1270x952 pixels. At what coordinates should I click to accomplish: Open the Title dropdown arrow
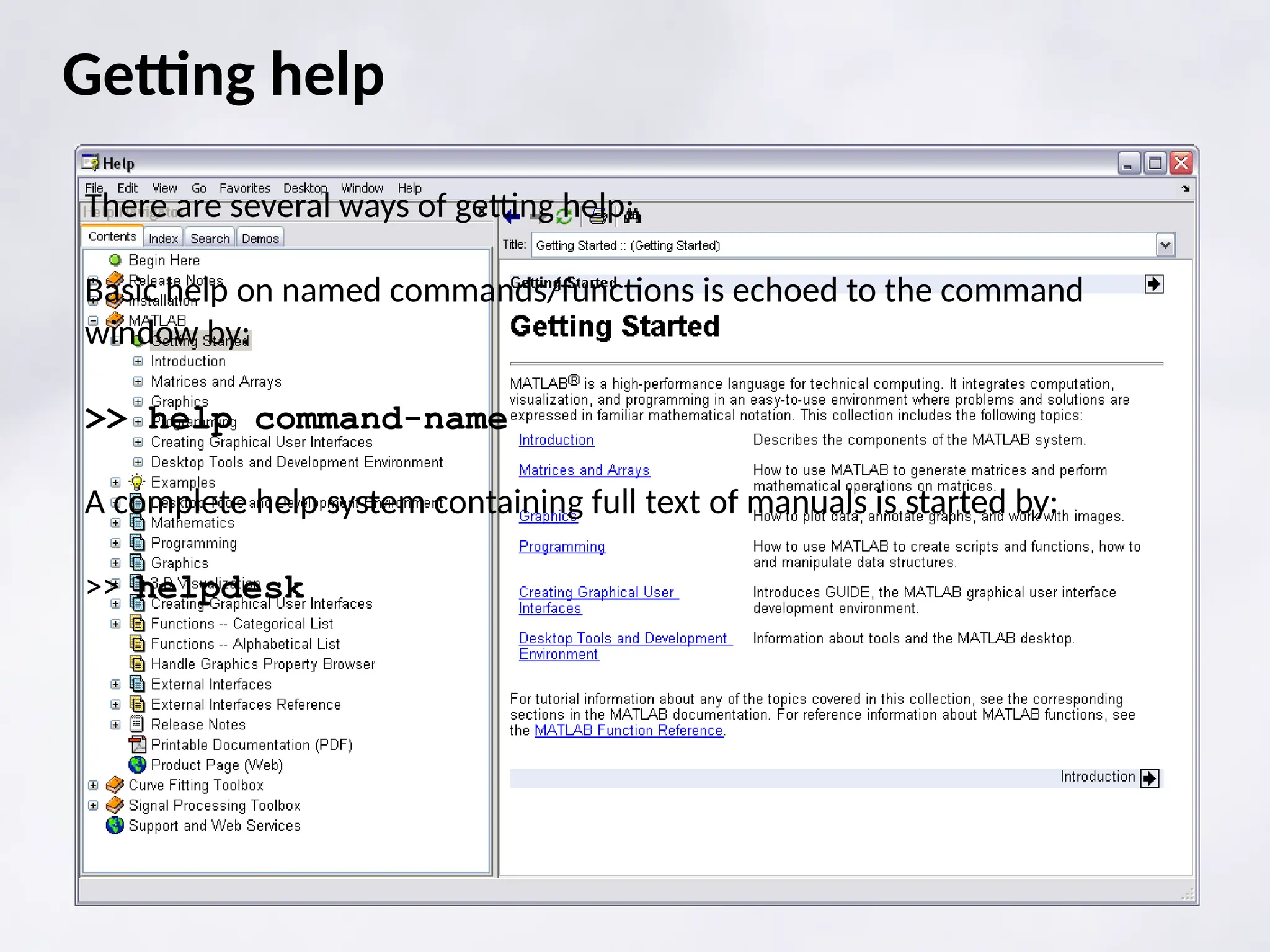tap(1165, 245)
